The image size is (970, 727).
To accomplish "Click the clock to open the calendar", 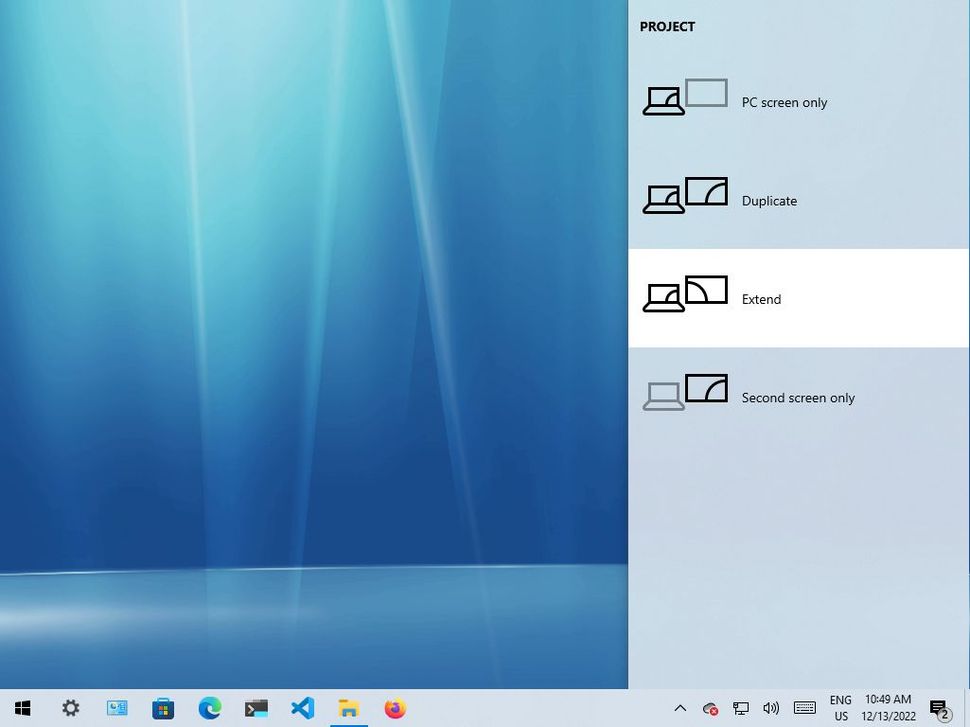I will click(888, 708).
